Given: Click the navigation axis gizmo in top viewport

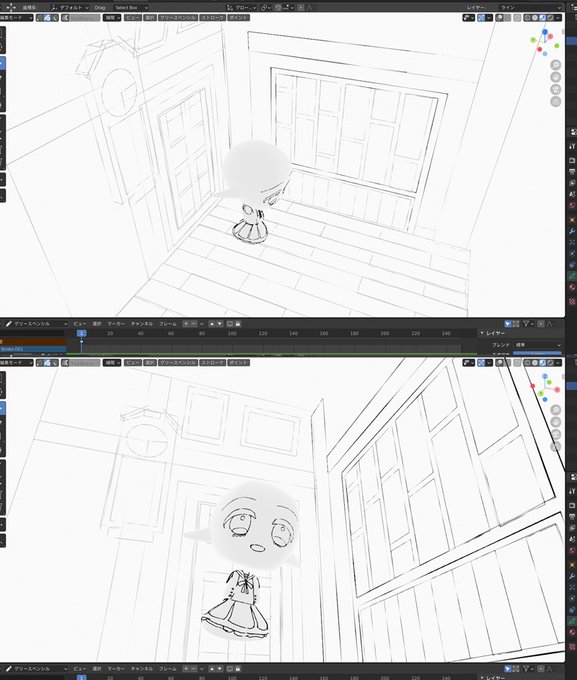Looking at the screenshot, I should pos(545,42).
